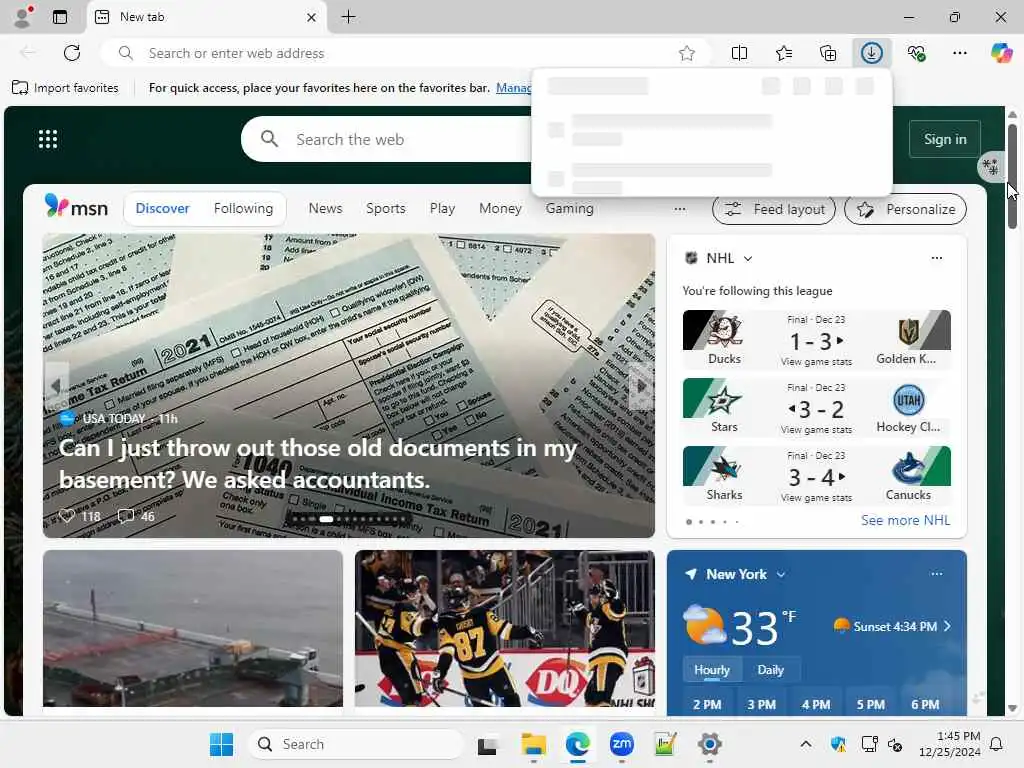Open a new tab with plus button

click(x=349, y=17)
